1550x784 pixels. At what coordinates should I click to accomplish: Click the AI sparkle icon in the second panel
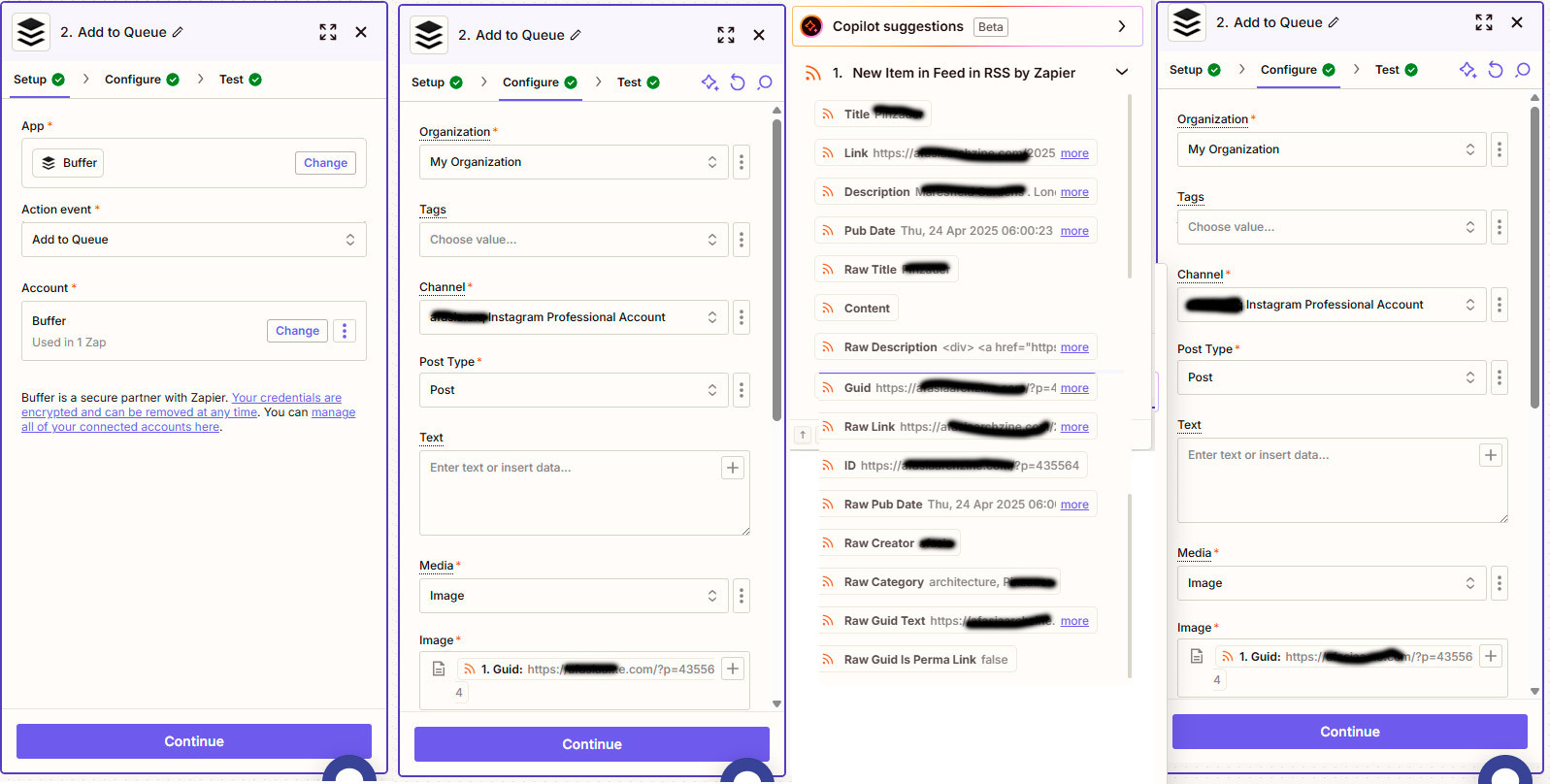(x=709, y=82)
